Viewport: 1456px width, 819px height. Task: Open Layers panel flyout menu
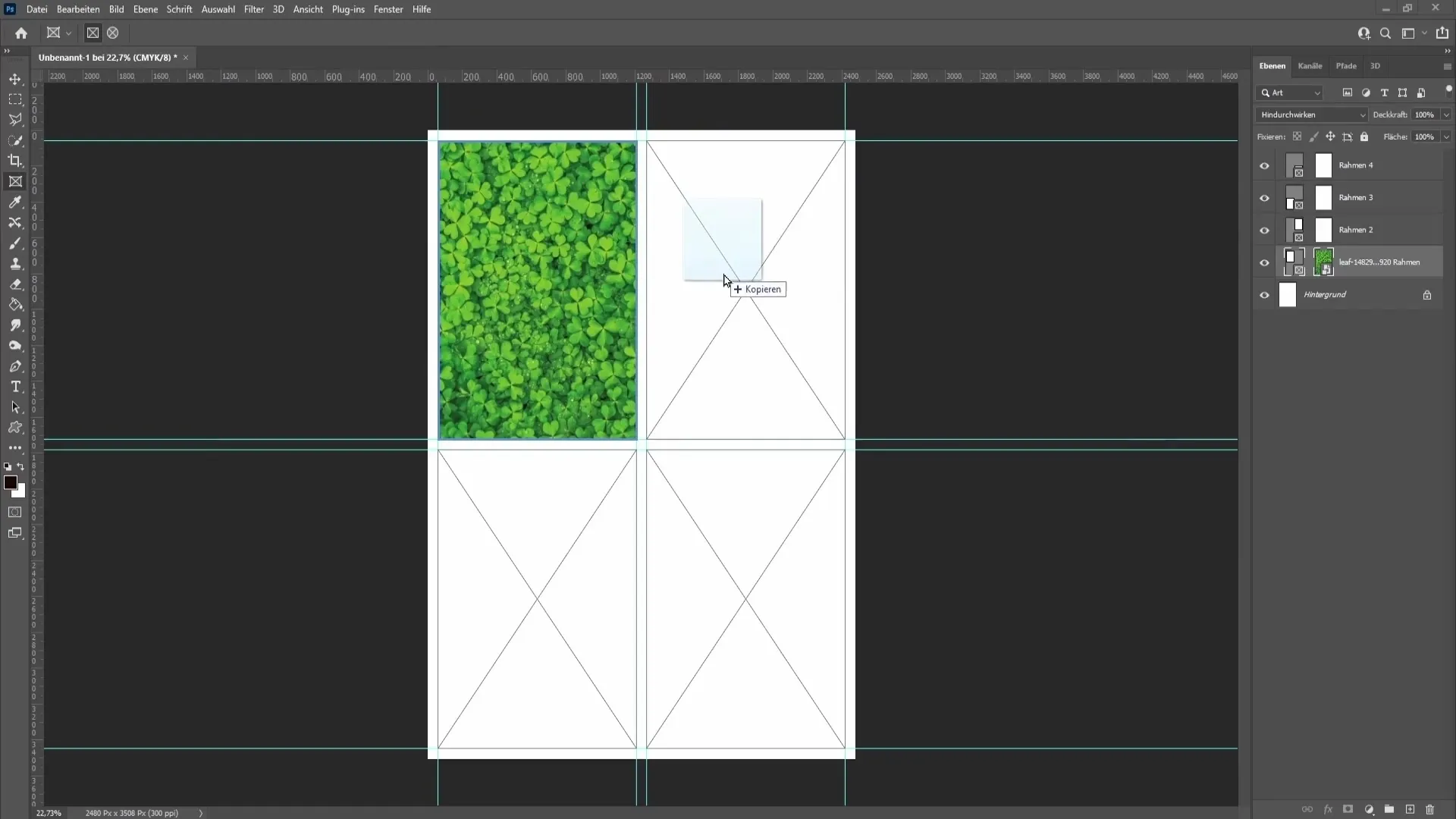(x=1447, y=67)
